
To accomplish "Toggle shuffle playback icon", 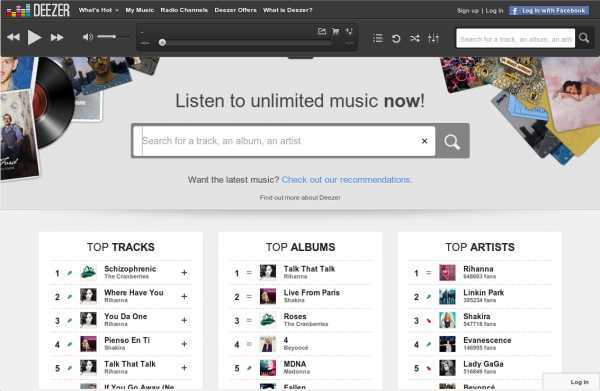I will point(414,38).
